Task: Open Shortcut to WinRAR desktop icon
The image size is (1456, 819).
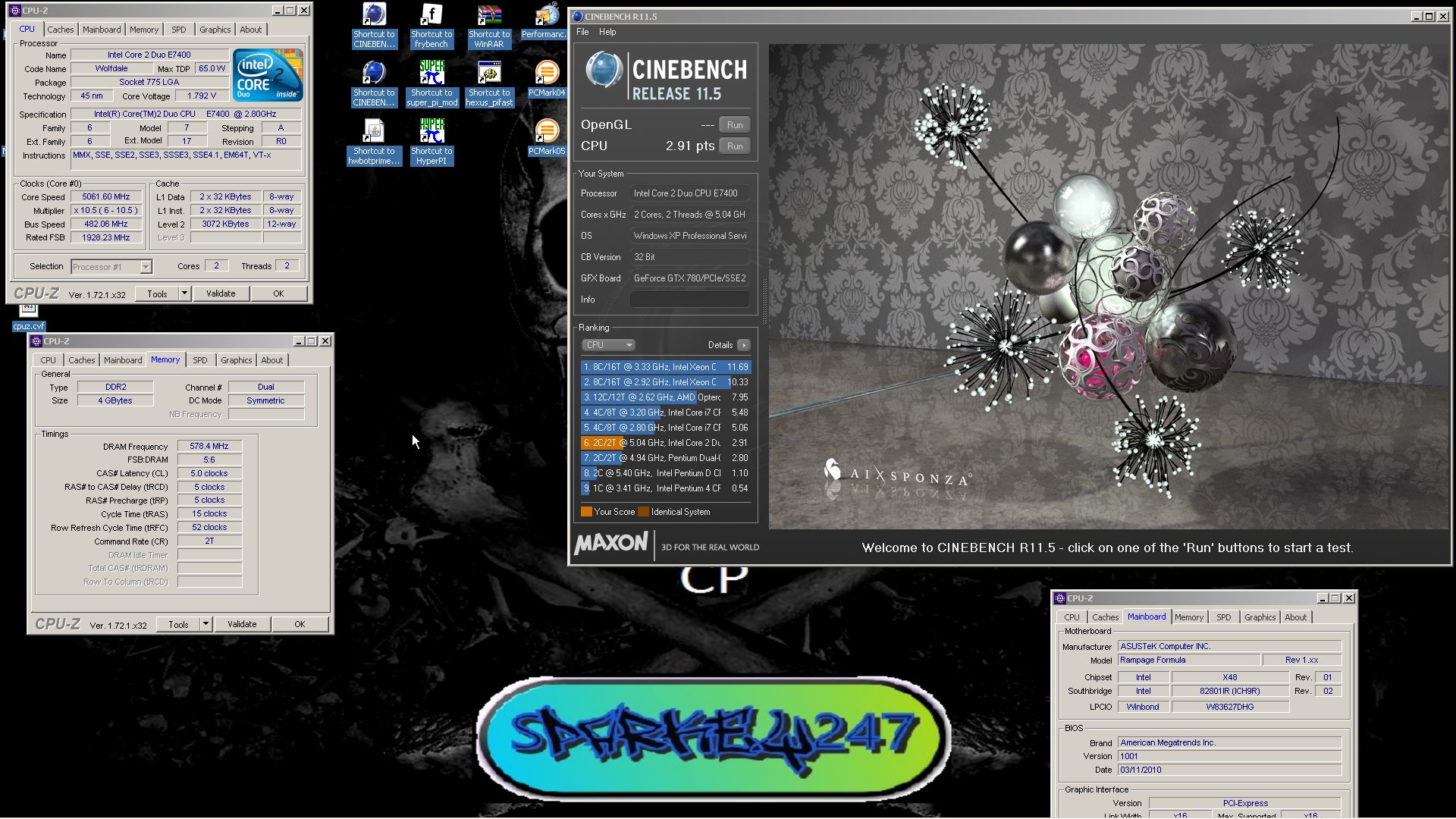Action: 489,25
